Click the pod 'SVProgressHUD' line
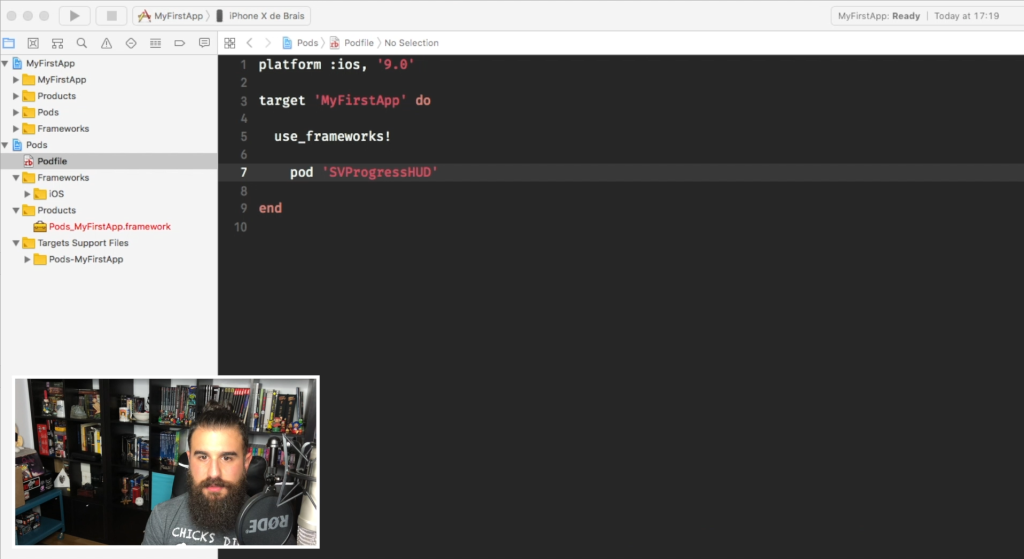The width and height of the screenshot is (1024, 559). (364, 172)
